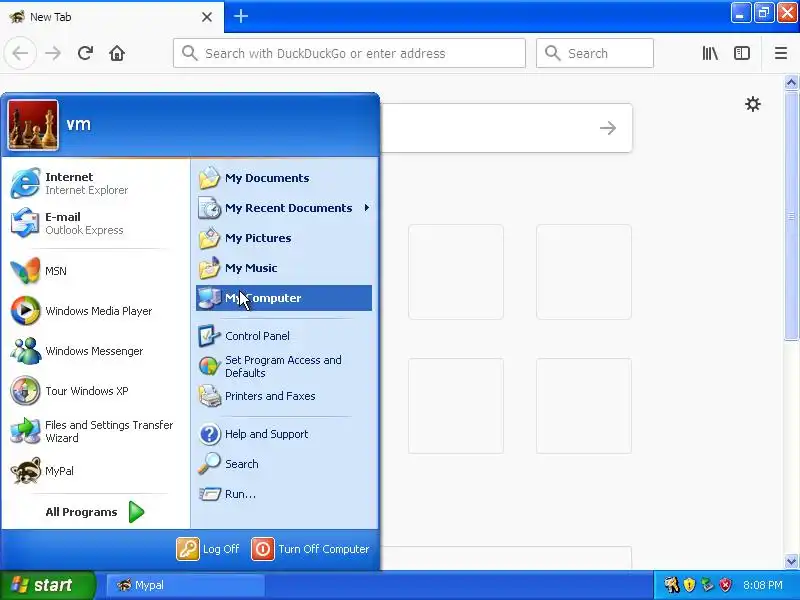Open Printers and Faxes

284,396
